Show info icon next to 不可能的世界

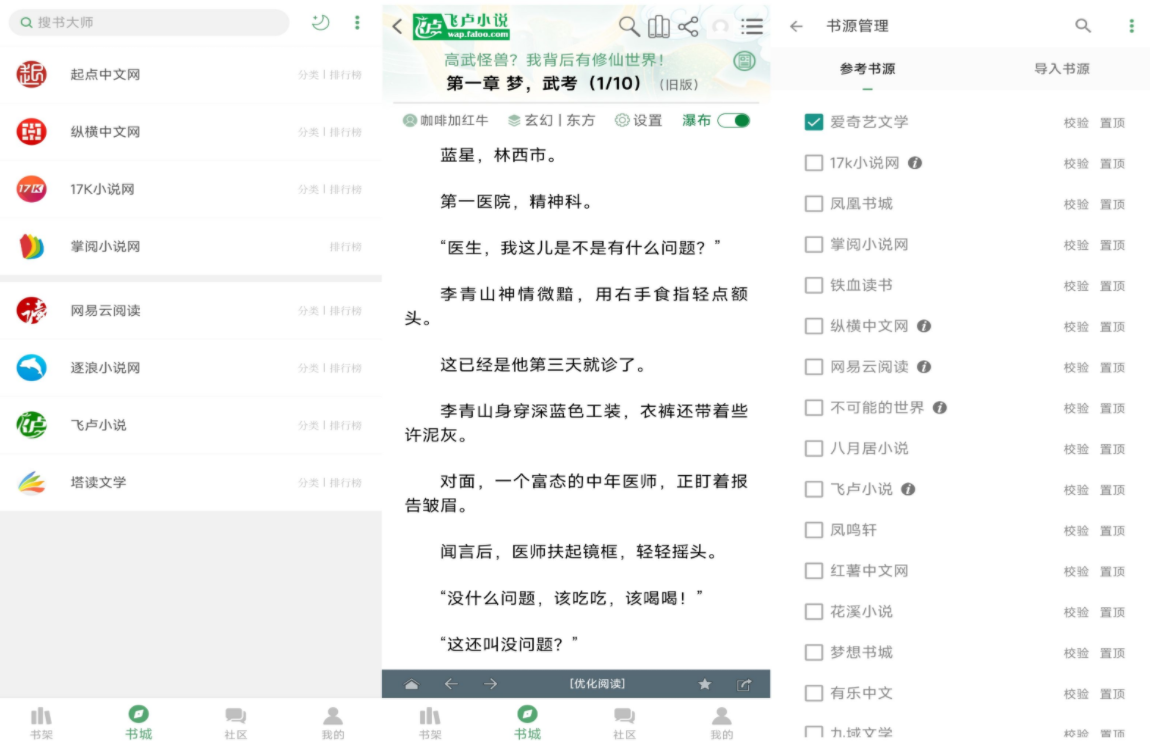coord(940,407)
